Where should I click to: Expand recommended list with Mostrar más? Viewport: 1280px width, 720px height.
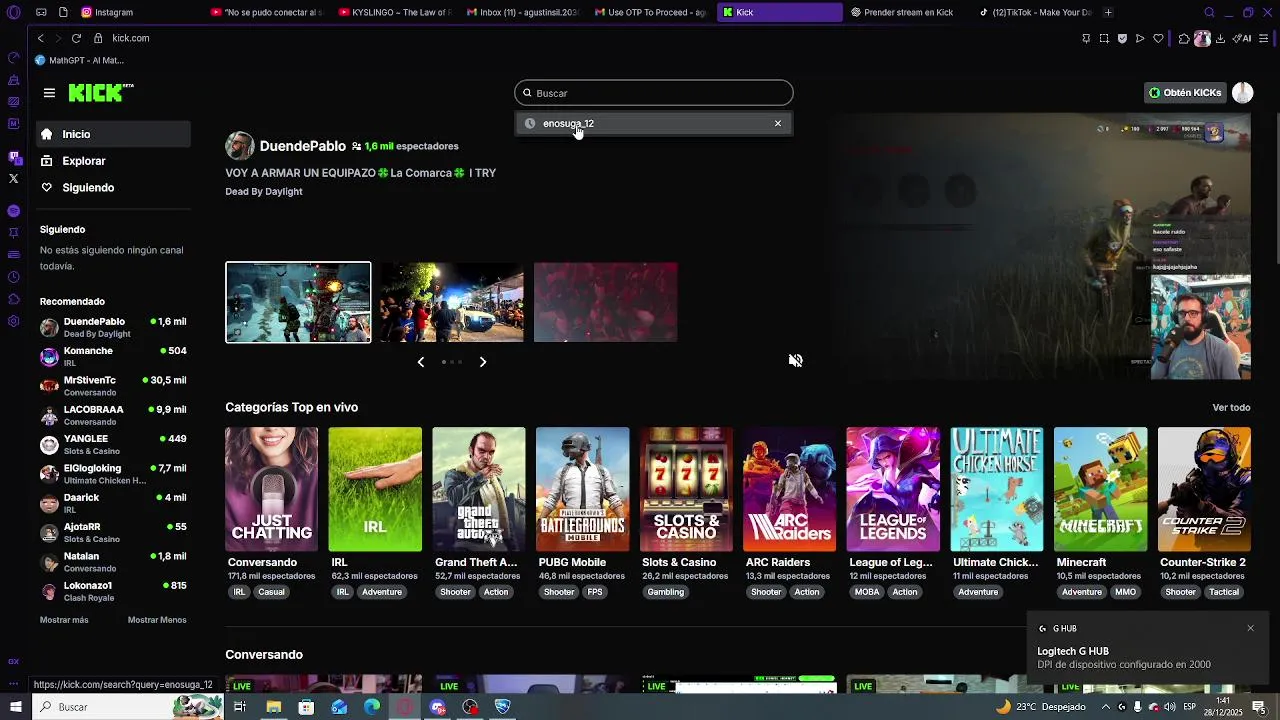point(64,620)
